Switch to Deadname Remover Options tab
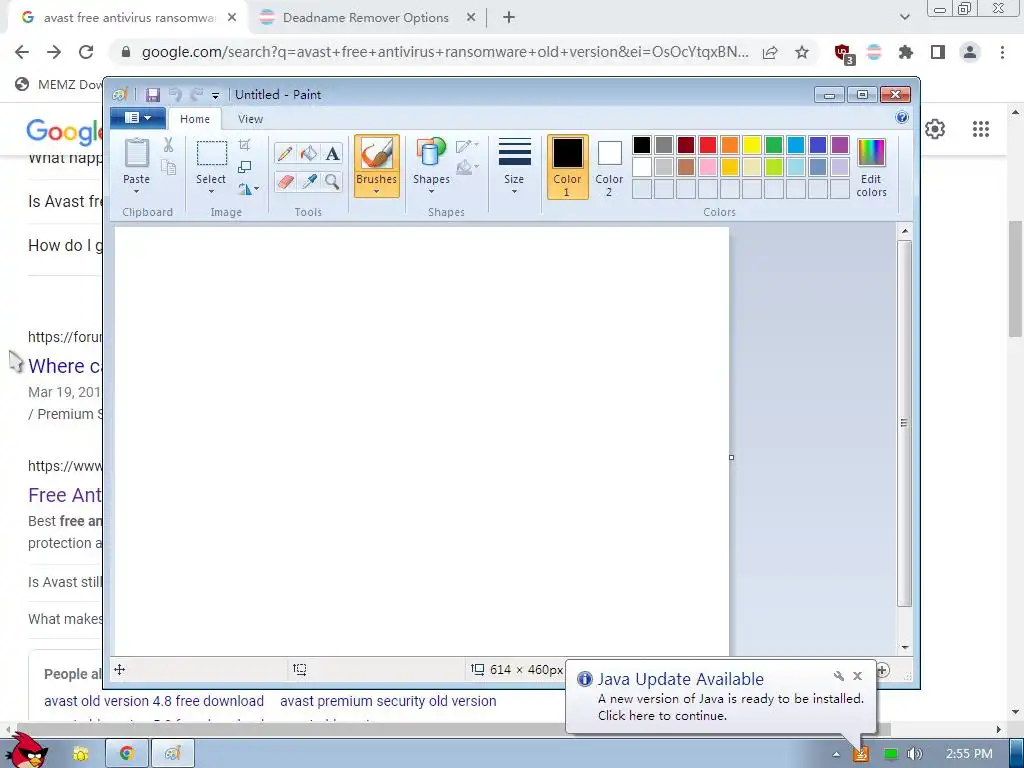Viewport: 1024px width, 768px height. point(367,18)
